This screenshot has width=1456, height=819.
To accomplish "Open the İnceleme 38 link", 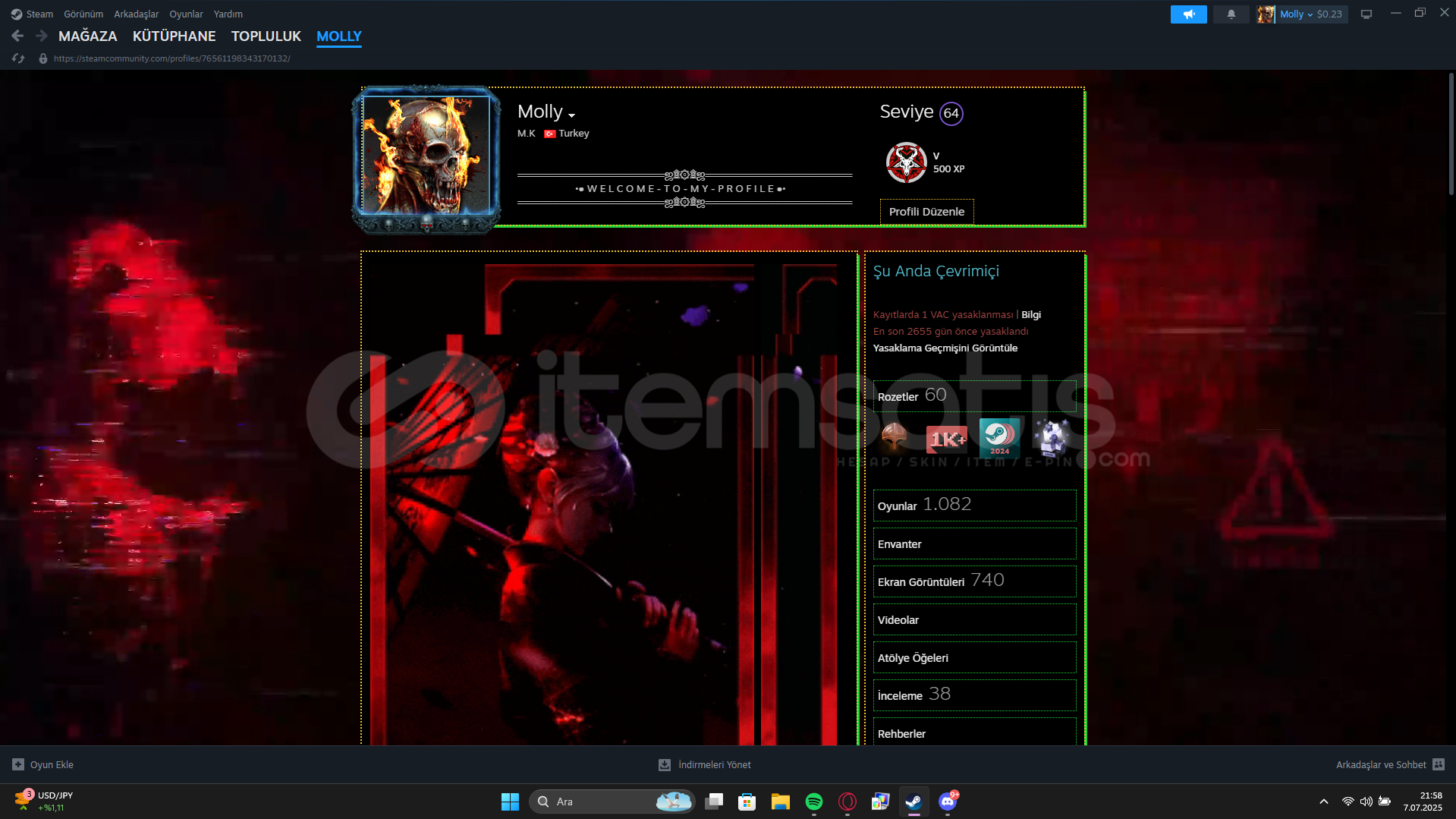I will click(x=974, y=695).
